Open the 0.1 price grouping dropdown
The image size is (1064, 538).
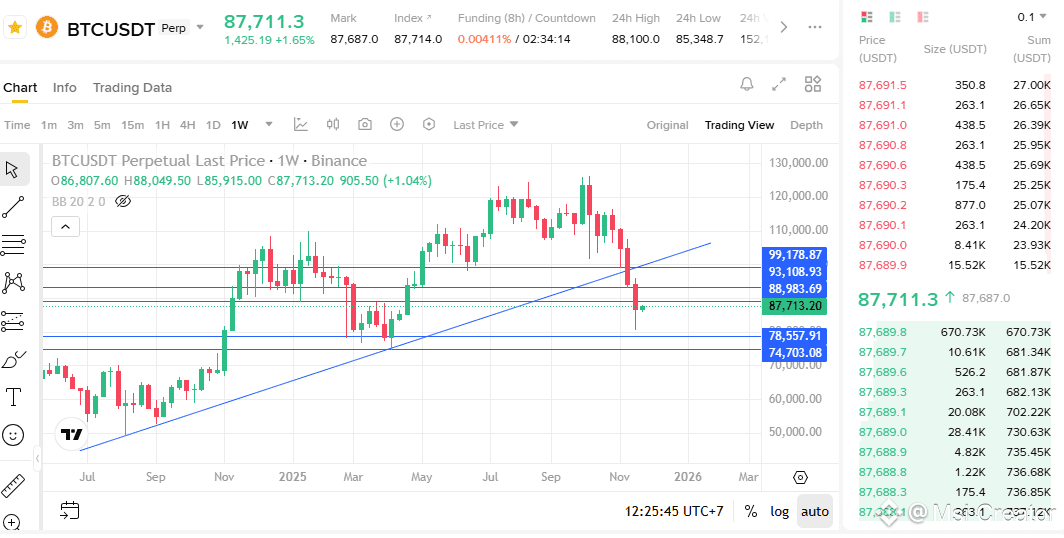click(x=1032, y=17)
